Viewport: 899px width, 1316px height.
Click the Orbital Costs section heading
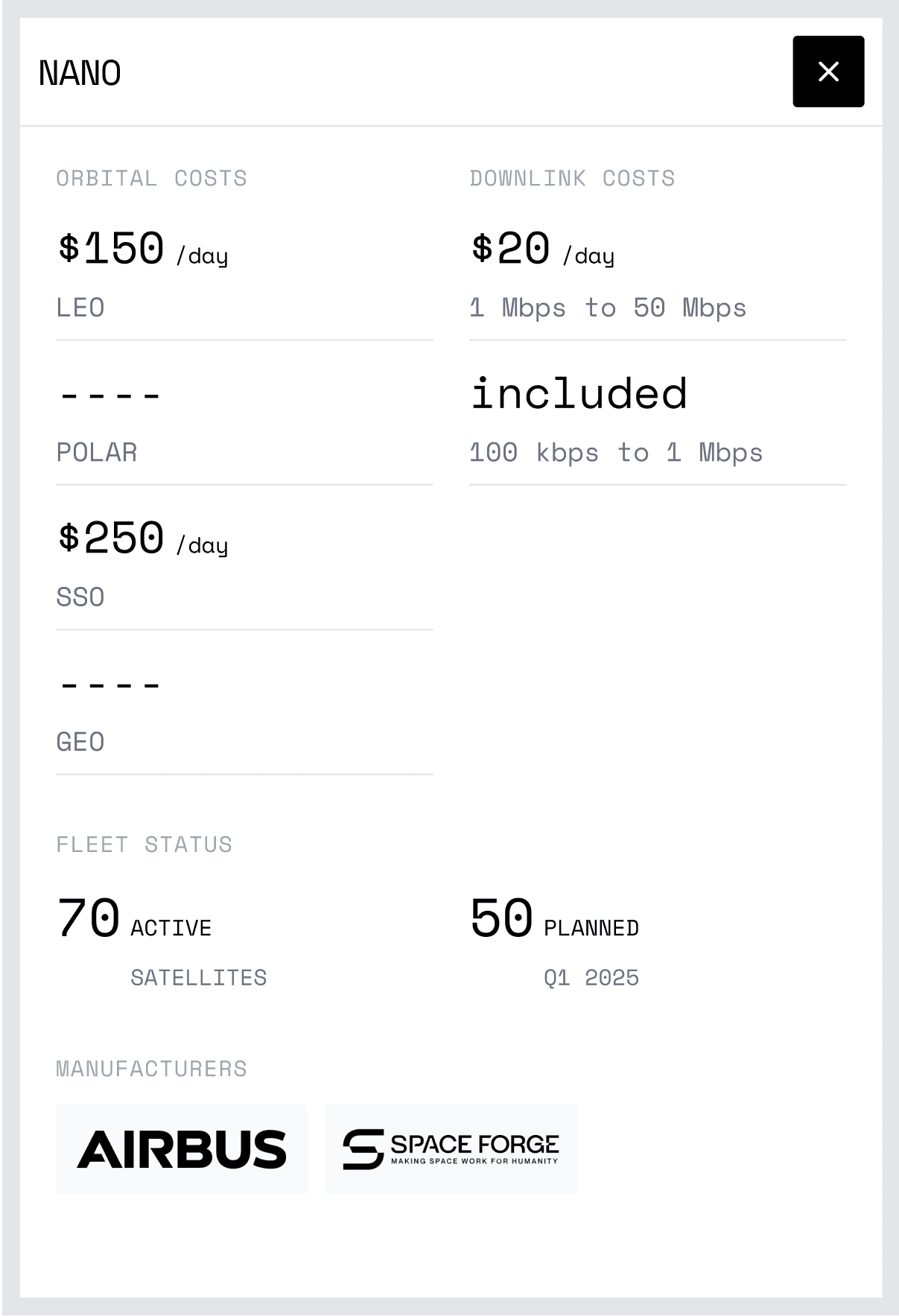pyautogui.click(x=151, y=179)
